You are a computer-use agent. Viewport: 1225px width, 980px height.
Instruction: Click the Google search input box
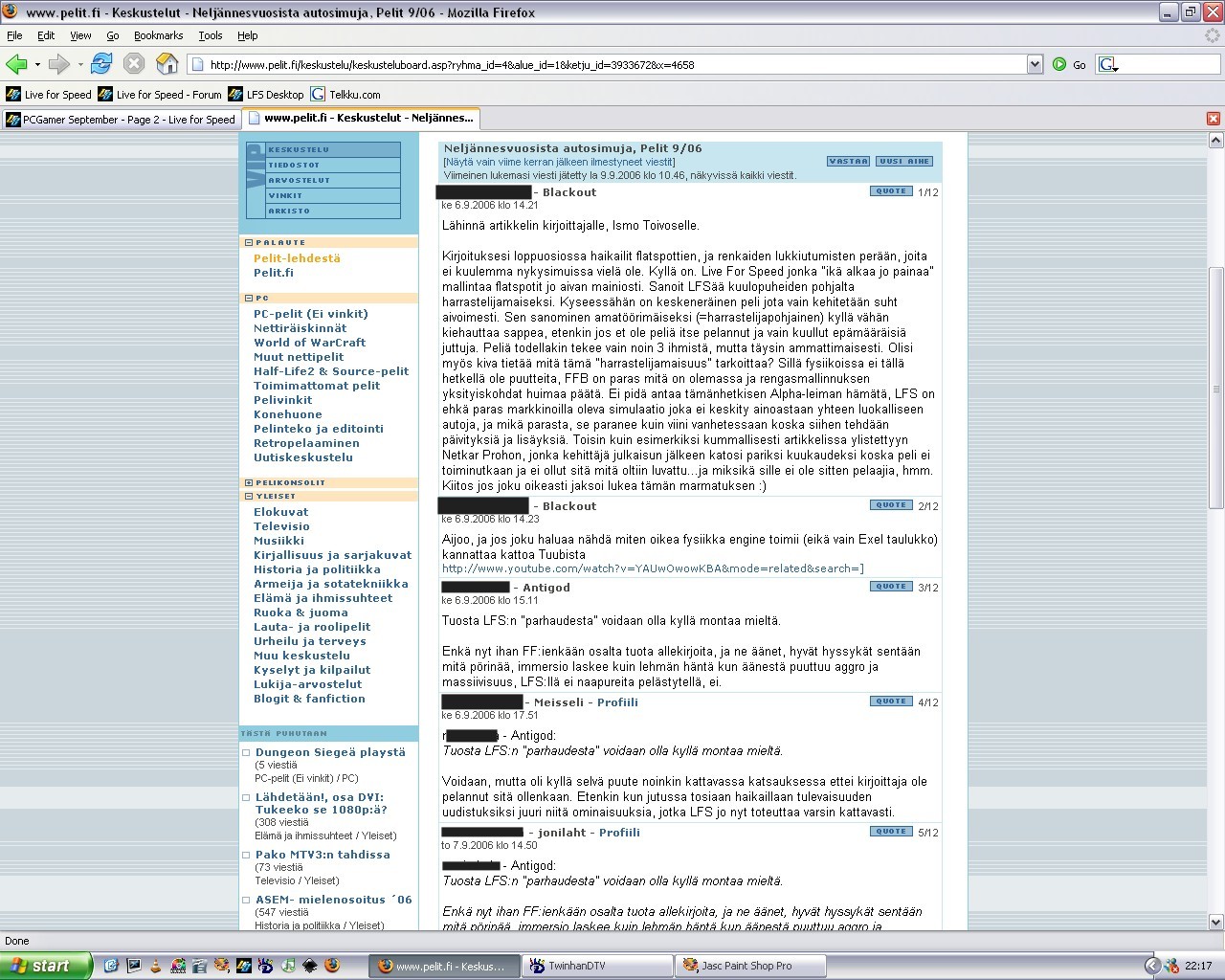1169,64
